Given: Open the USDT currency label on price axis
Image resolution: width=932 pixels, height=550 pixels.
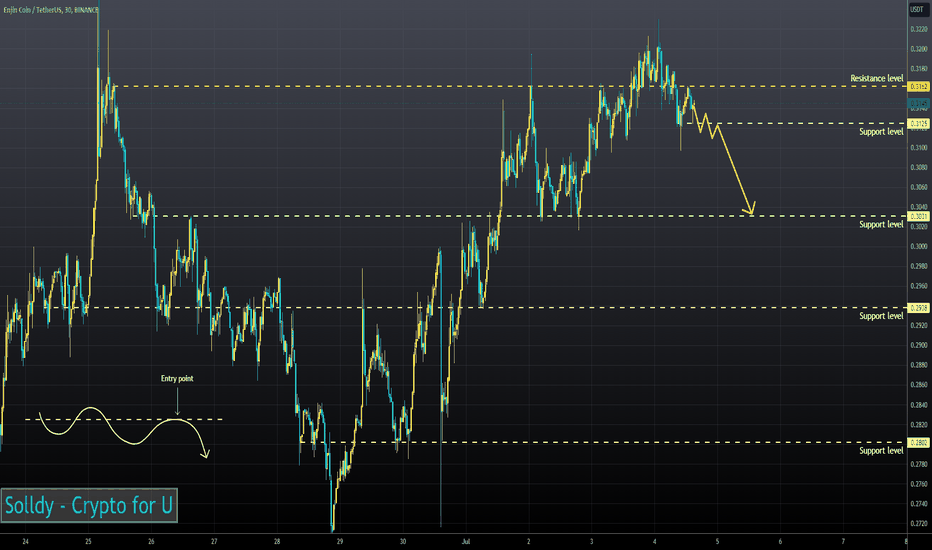Looking at the screenshot, I should pyautogui.click(x=919, y=10).
